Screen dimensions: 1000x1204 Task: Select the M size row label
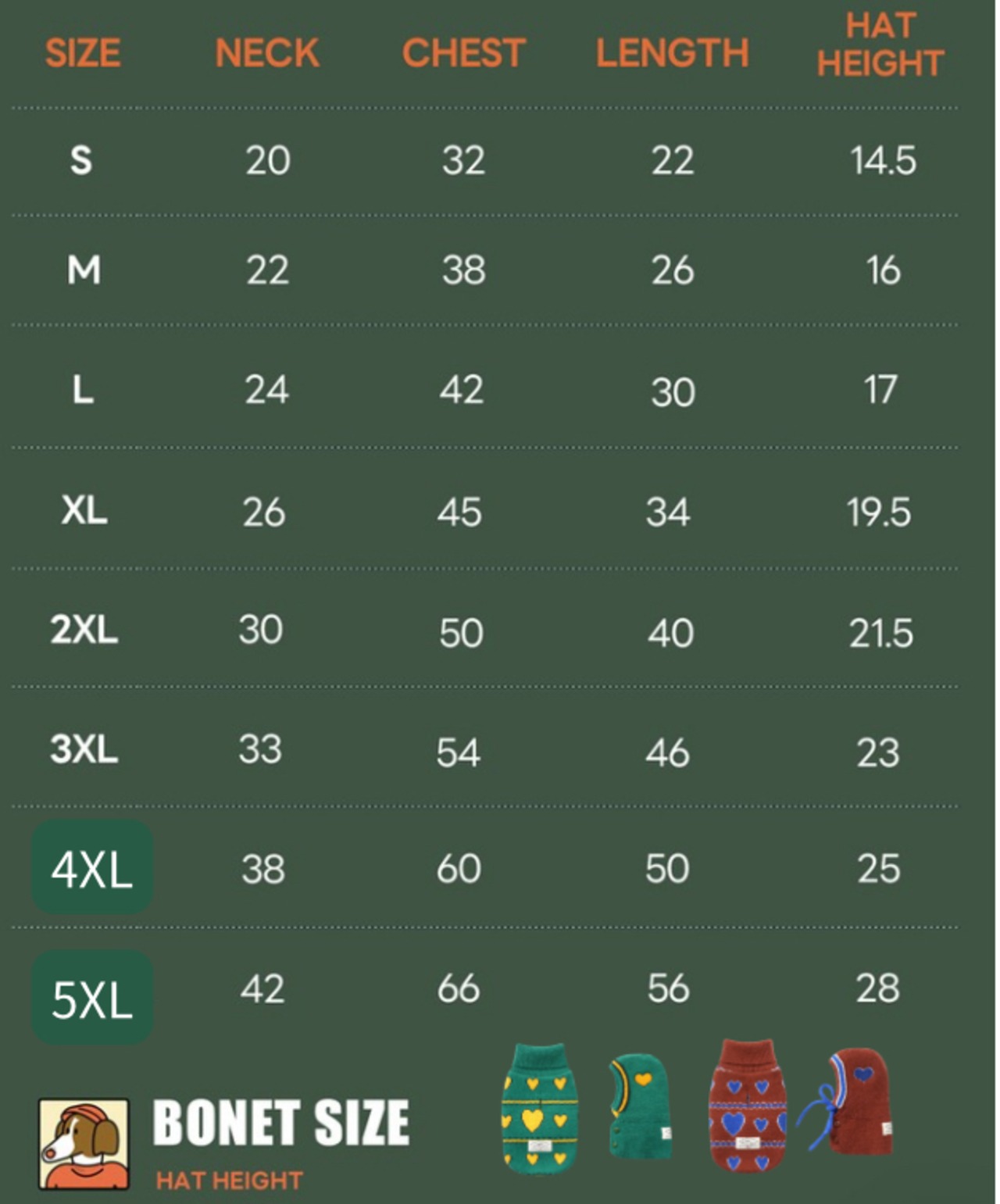coord(84,270)
